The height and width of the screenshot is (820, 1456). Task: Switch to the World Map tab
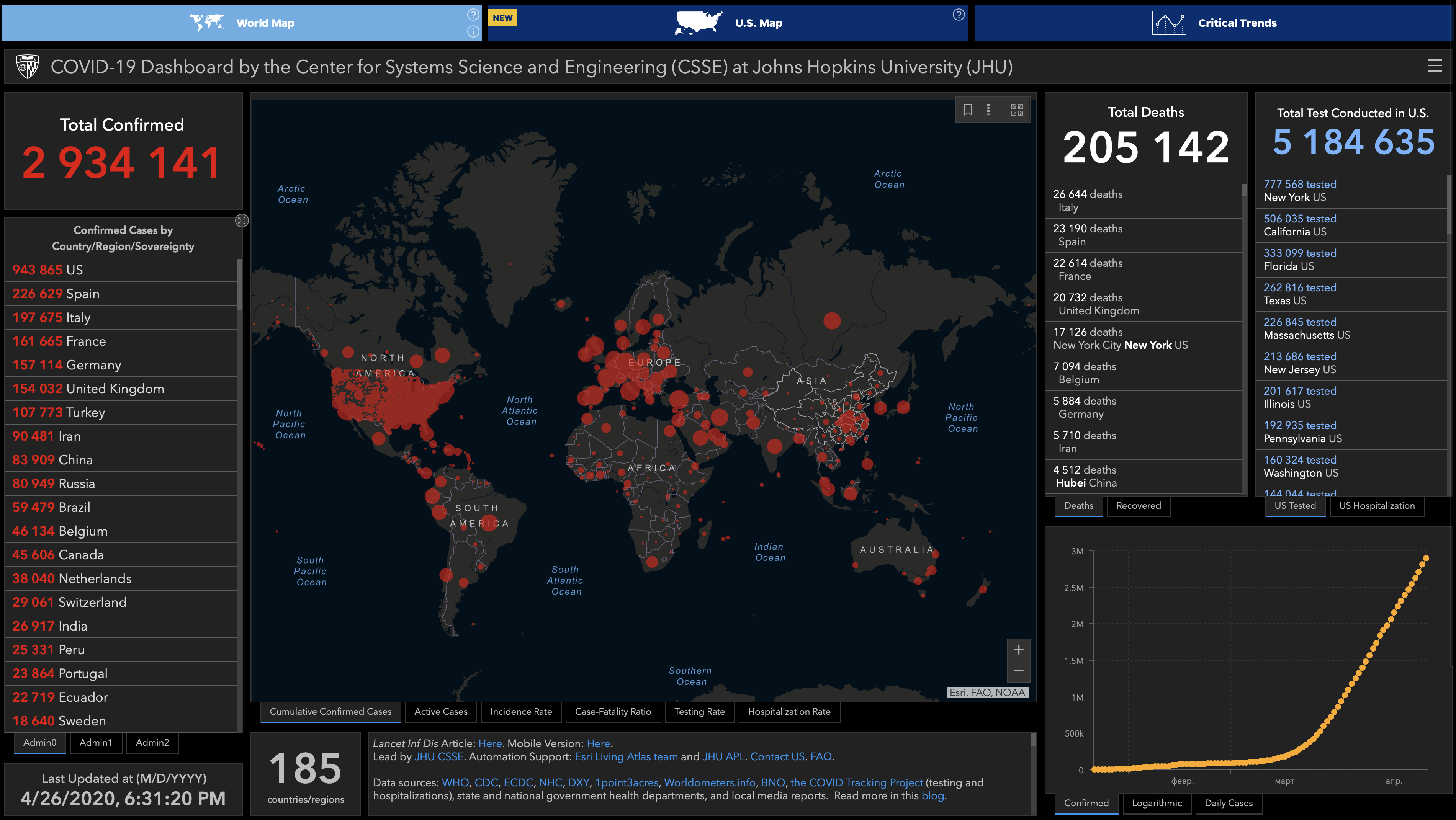(x=242, y=23)
